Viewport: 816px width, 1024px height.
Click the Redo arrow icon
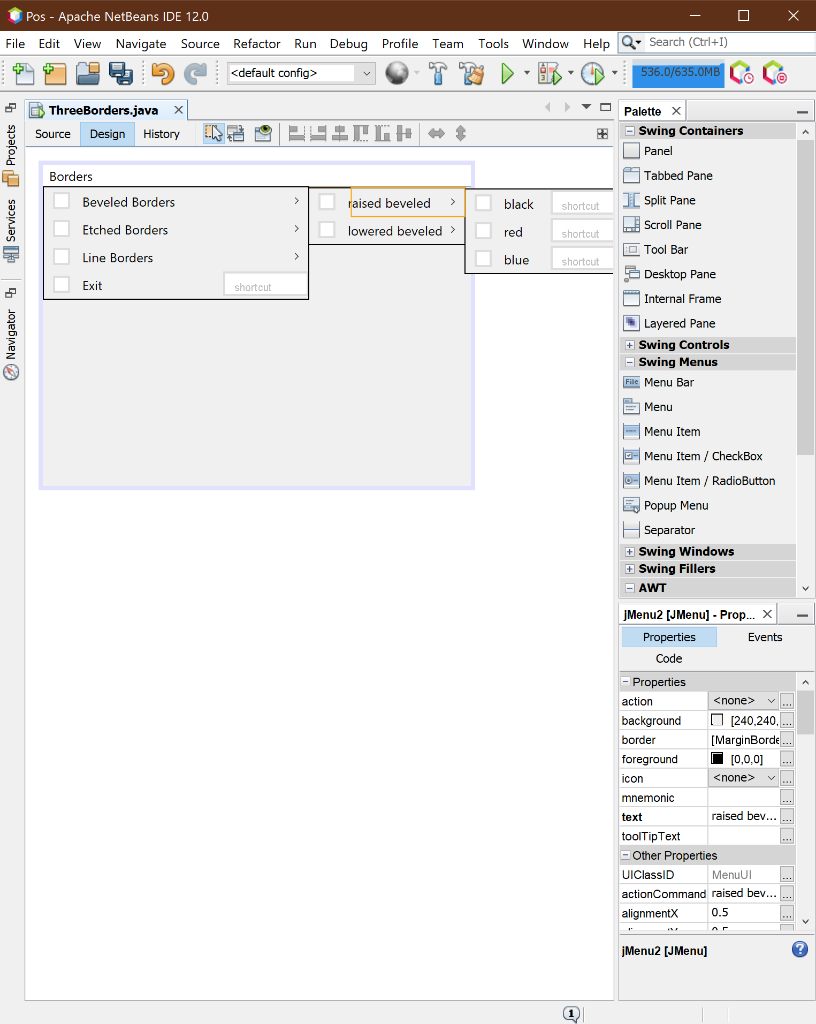pos(195,73)
